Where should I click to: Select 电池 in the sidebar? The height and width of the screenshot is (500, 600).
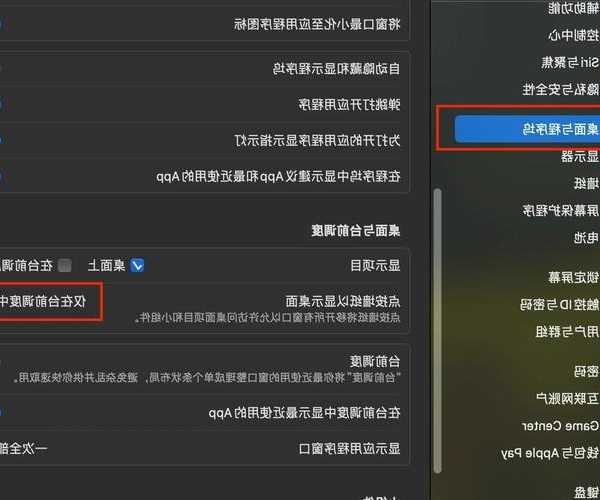(586, 237)
